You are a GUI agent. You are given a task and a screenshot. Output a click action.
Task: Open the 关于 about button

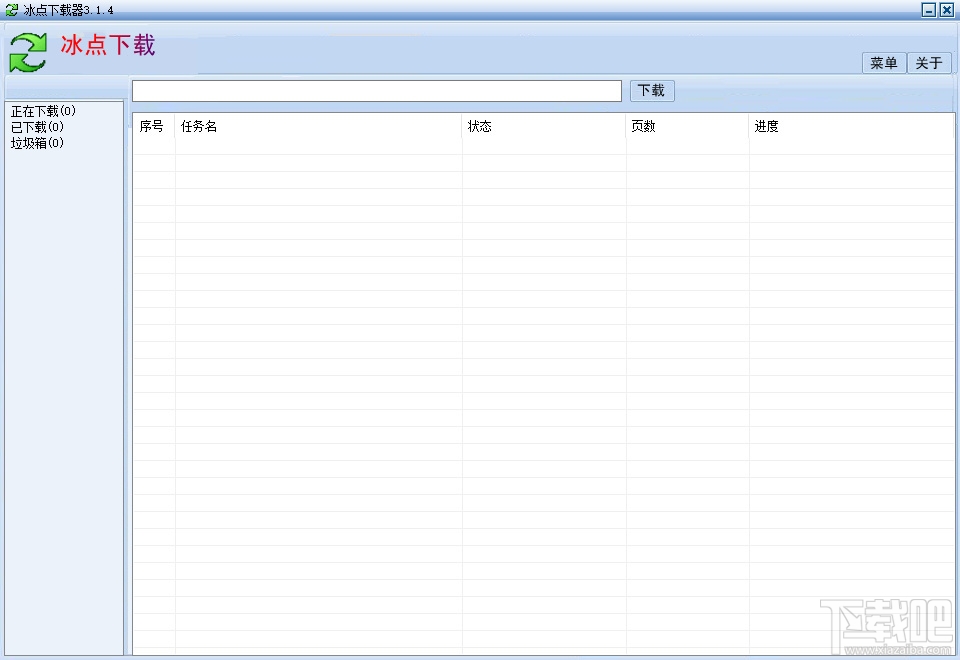pyautogui.click(x=929, y=62)
